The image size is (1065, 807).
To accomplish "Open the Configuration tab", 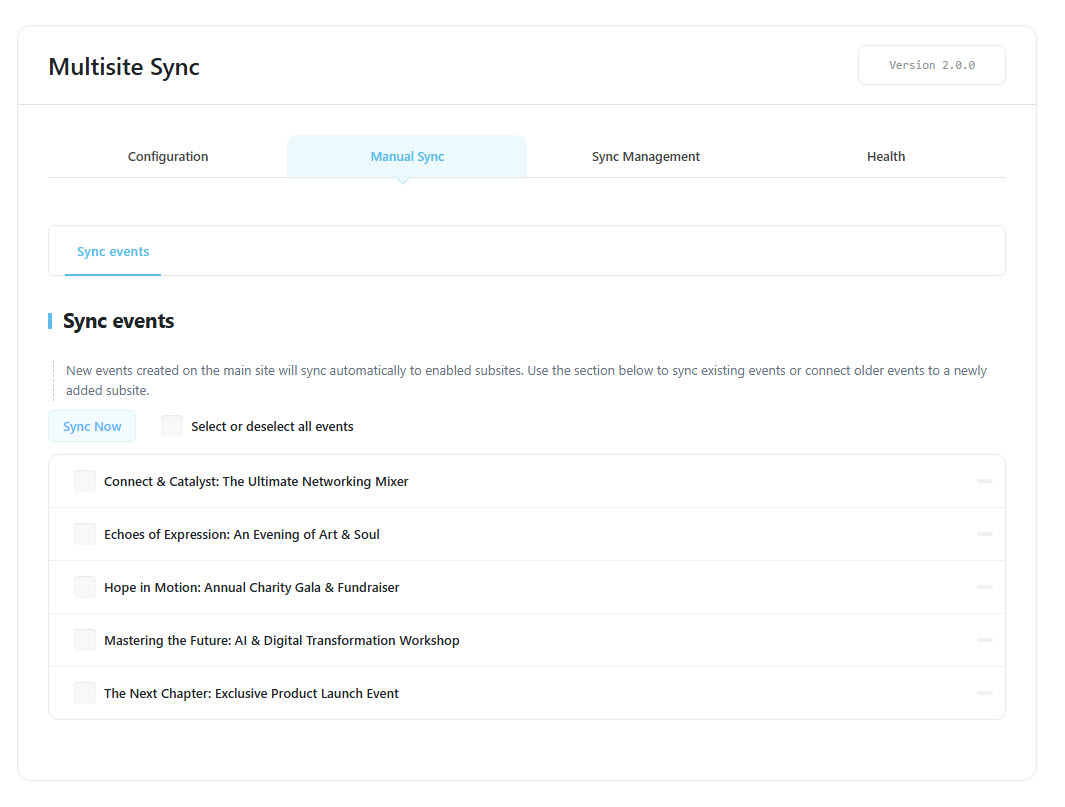I will [168, 156].
